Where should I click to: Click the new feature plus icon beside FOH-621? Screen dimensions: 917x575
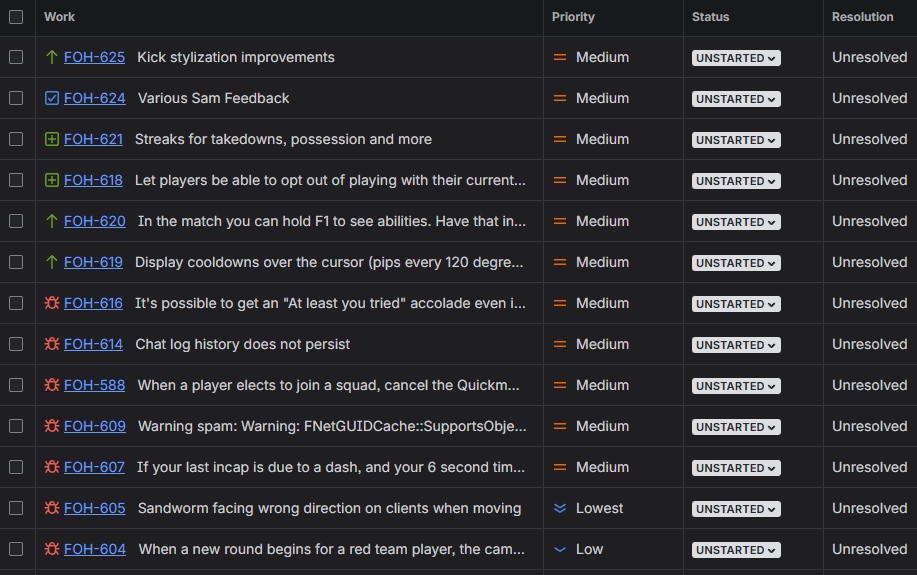(52, 140)
